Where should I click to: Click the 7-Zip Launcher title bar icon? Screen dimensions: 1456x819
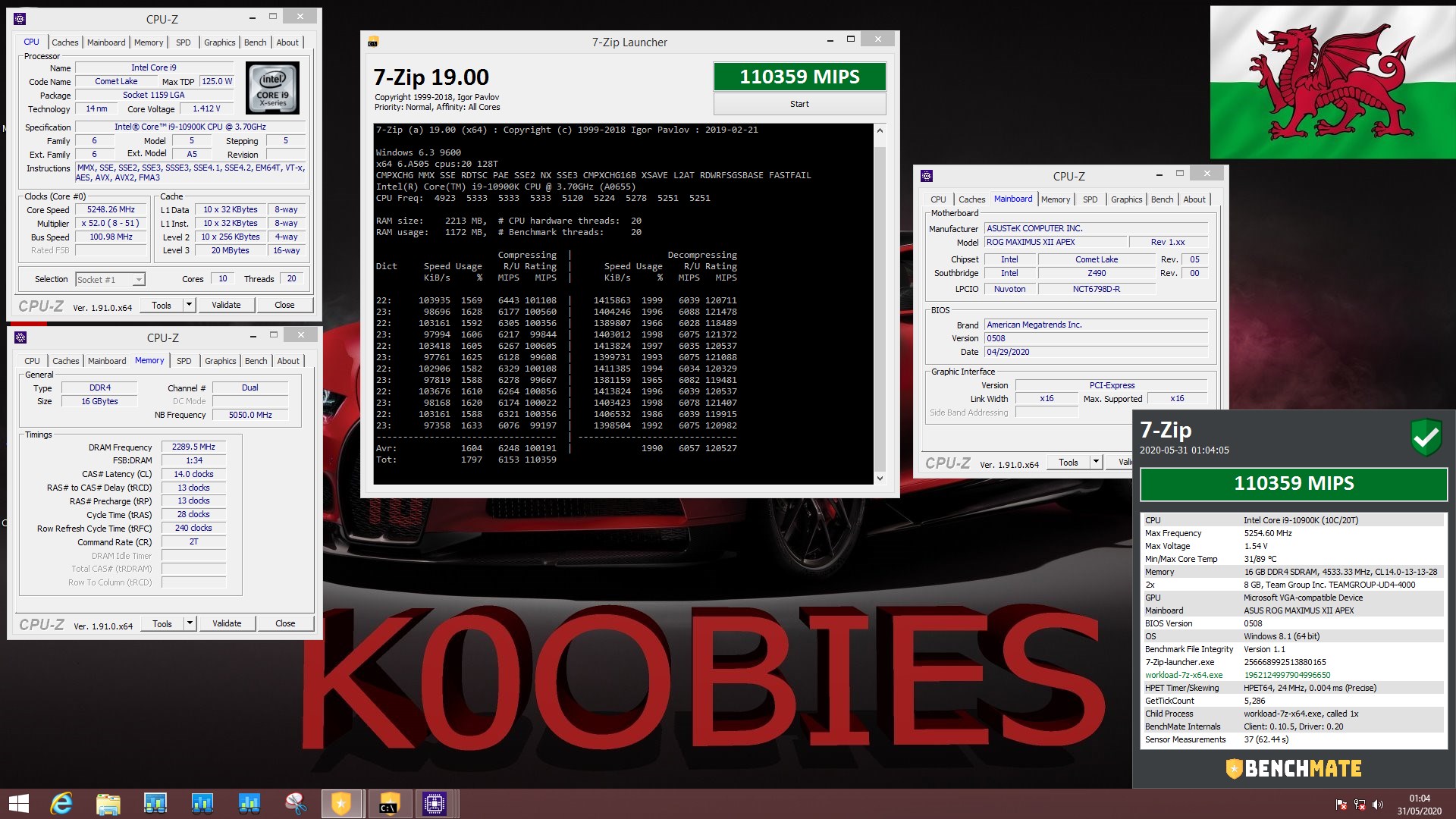pos(372,42)
